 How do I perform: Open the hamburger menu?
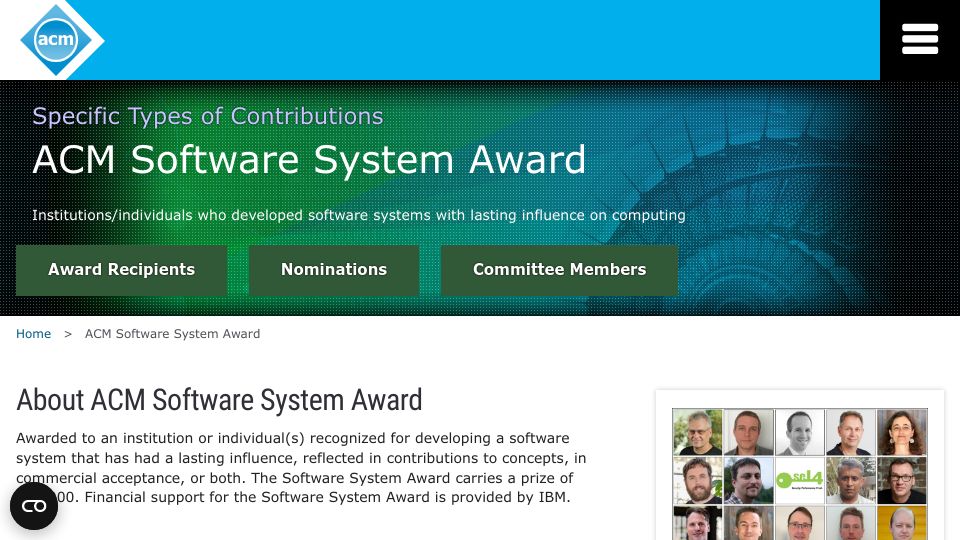pyautogui.click(x=920, y=40)
